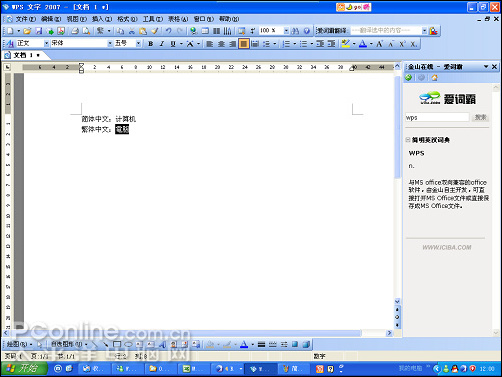Click the New document icon
The width and height of the screenshot is (502, 377).
(x=10, y=31)
